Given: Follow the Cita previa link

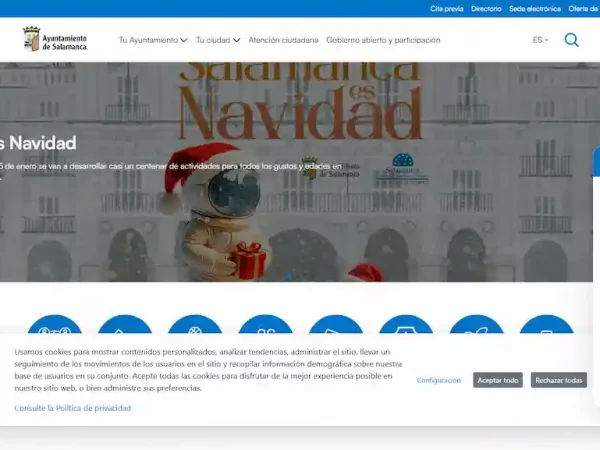Looking at the screenshot, I should pos(447,8).
